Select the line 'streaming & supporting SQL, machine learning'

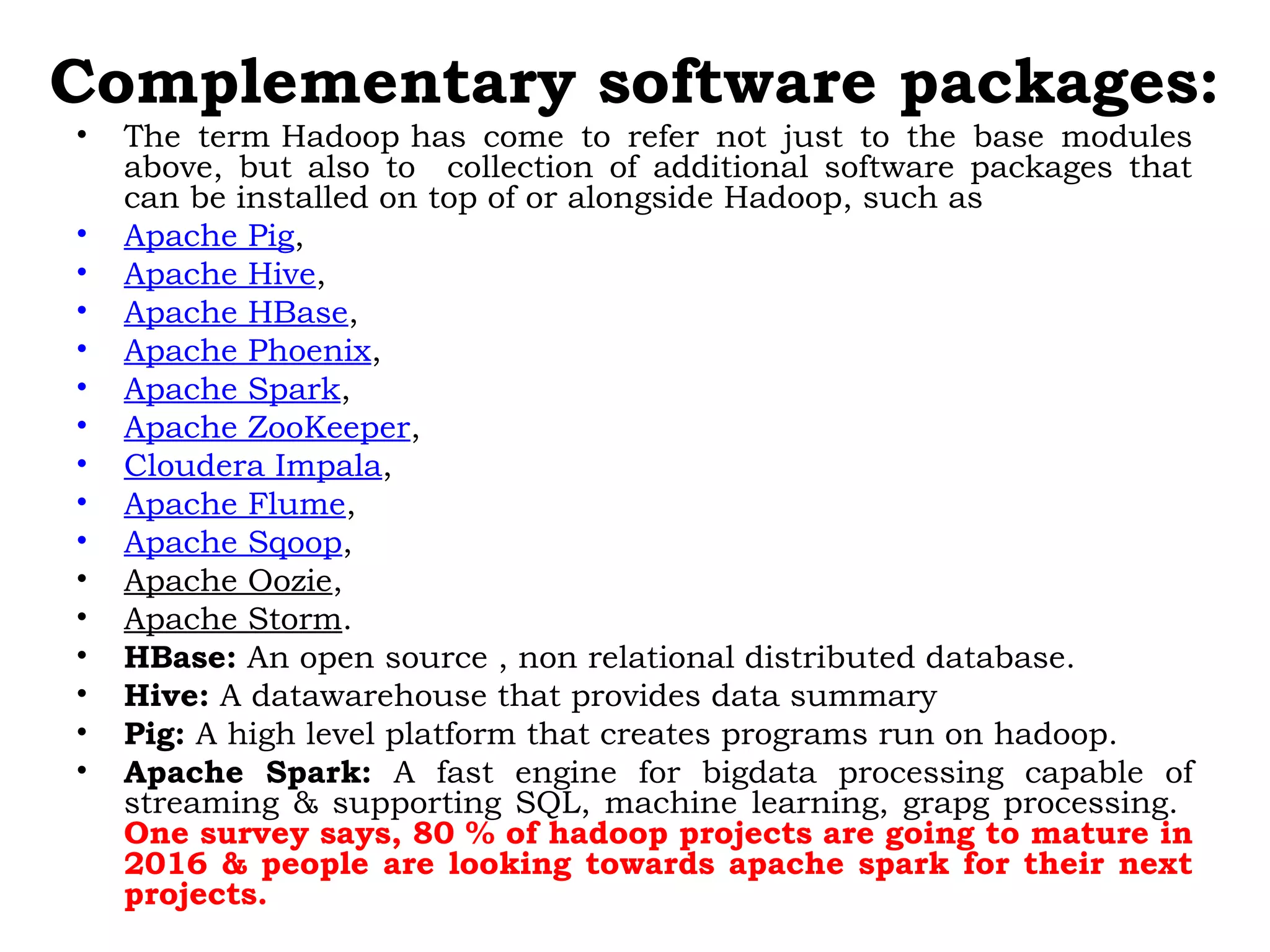pyautogui.click(x=651, y=804)
